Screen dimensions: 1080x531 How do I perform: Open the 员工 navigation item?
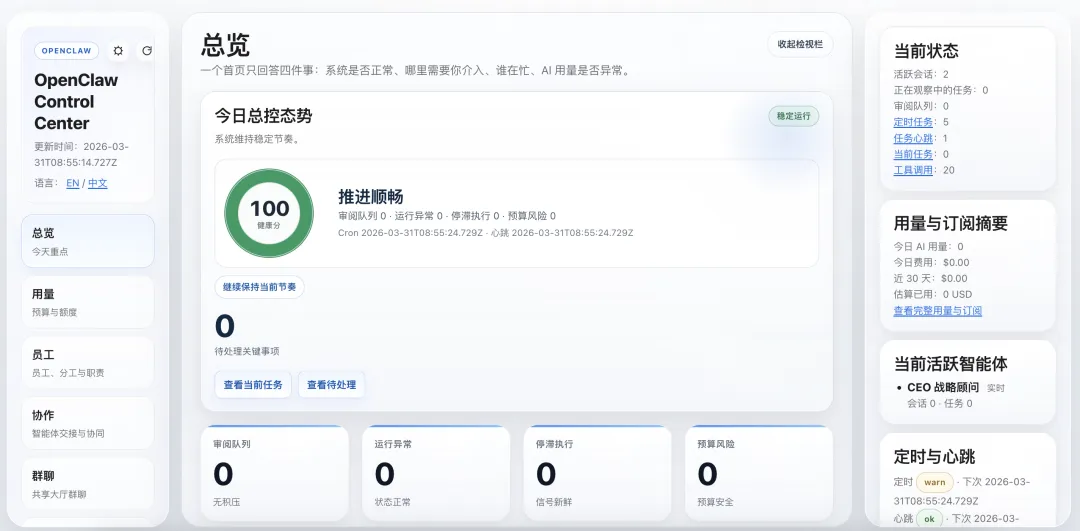88,363
